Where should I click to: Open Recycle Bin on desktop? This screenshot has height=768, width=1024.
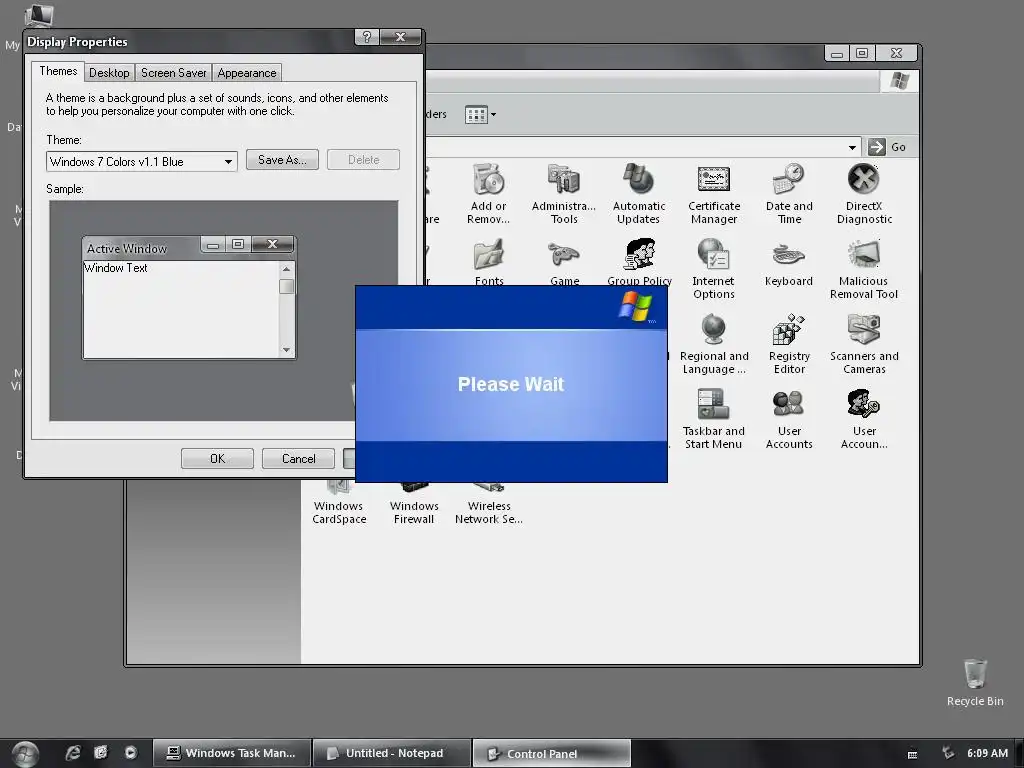point(975,682)
